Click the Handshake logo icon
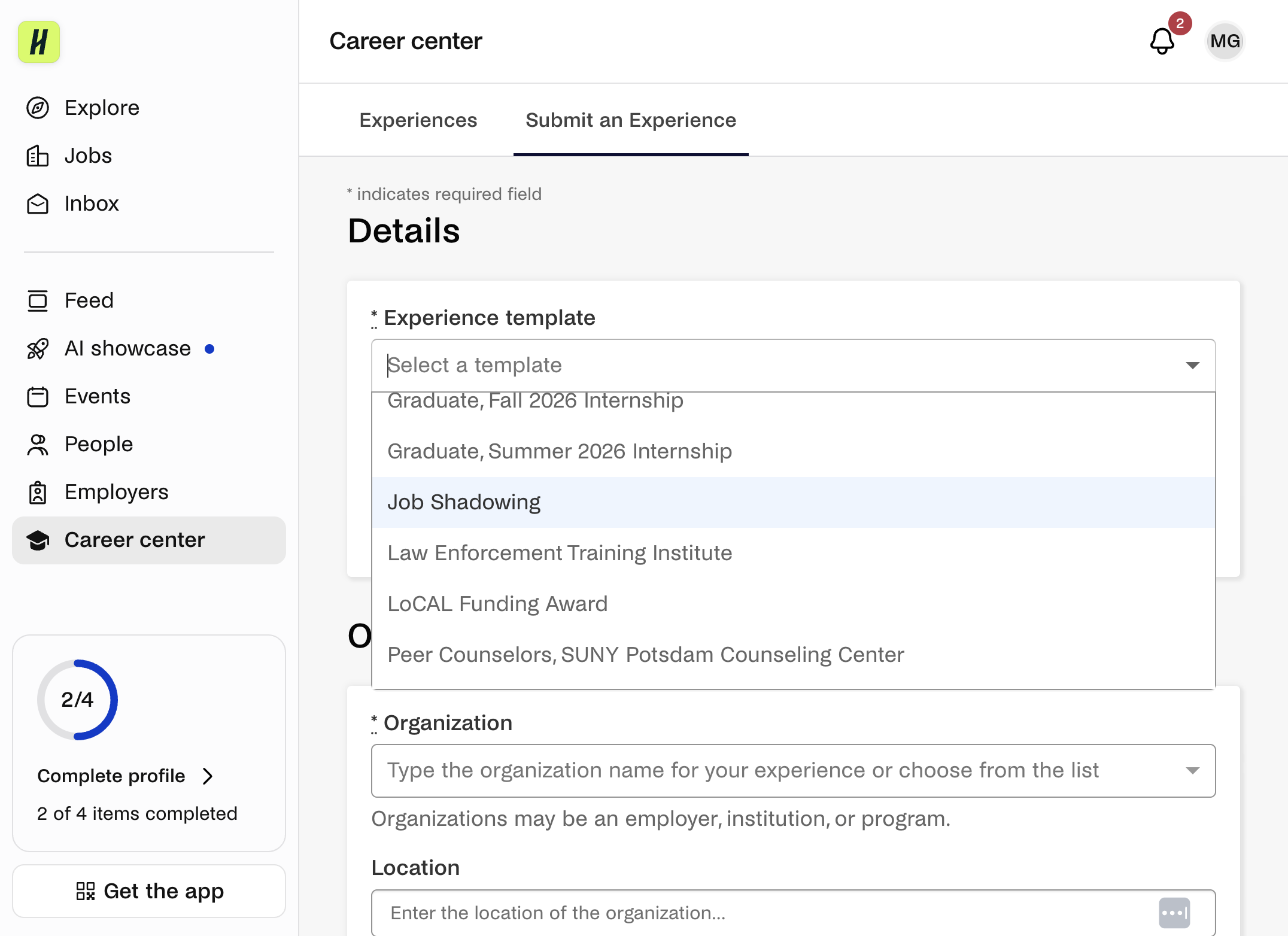The width and height of the screenshot is (1288, 936). tap(39, 42)
